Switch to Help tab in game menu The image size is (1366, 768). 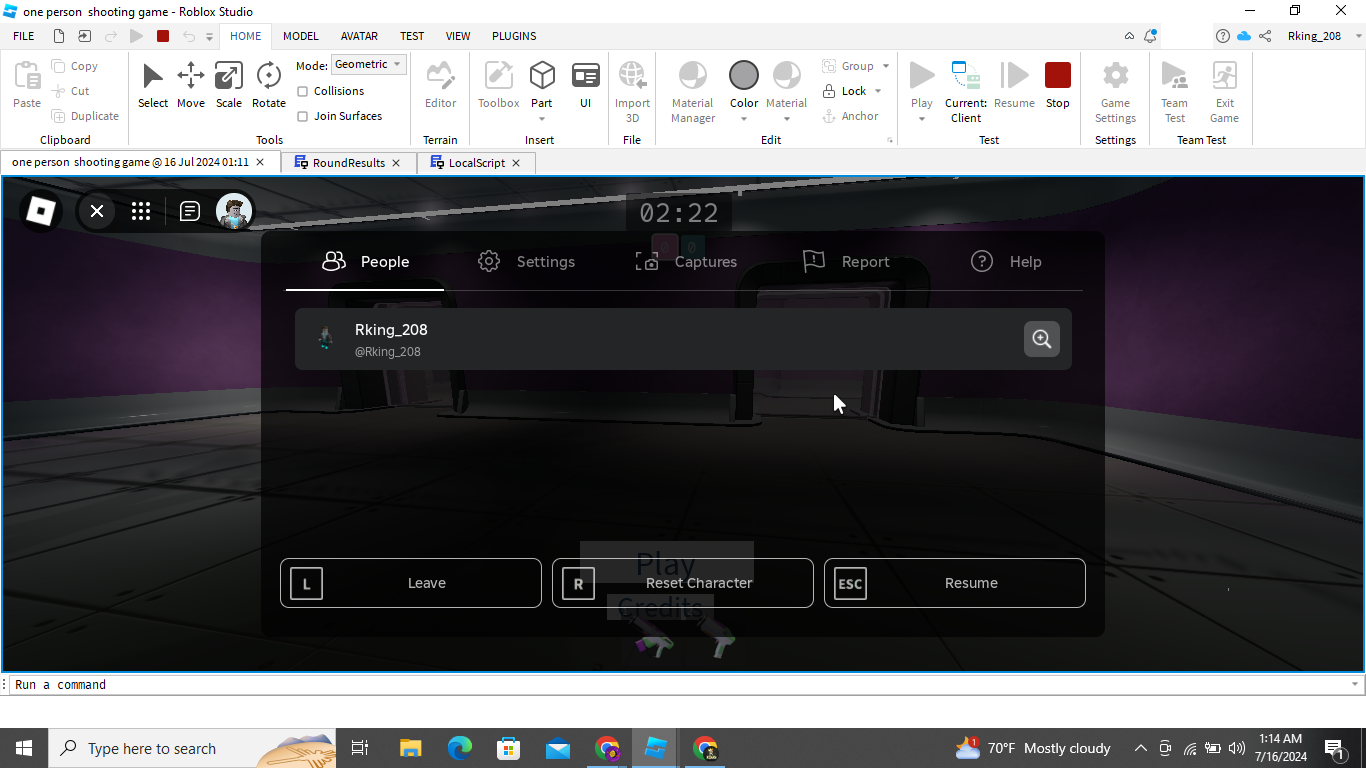click(x=1006, y=262)
